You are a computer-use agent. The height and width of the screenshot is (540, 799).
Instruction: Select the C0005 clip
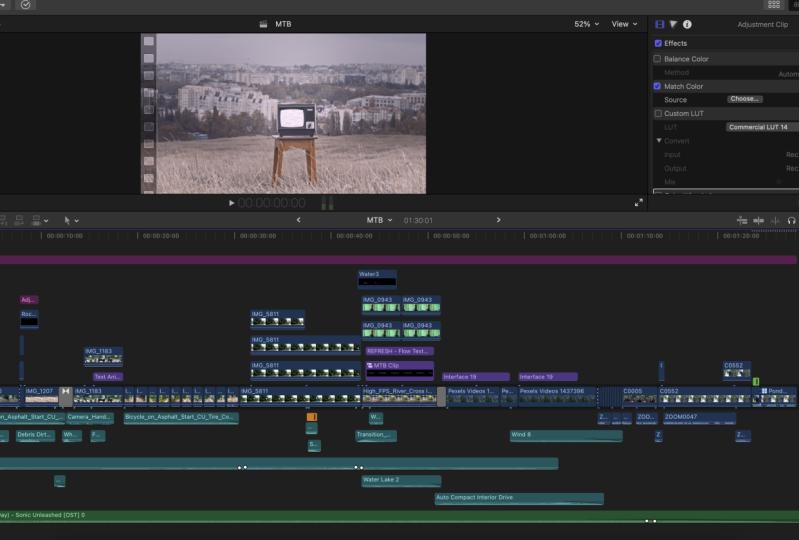click(x=640, y=396)
